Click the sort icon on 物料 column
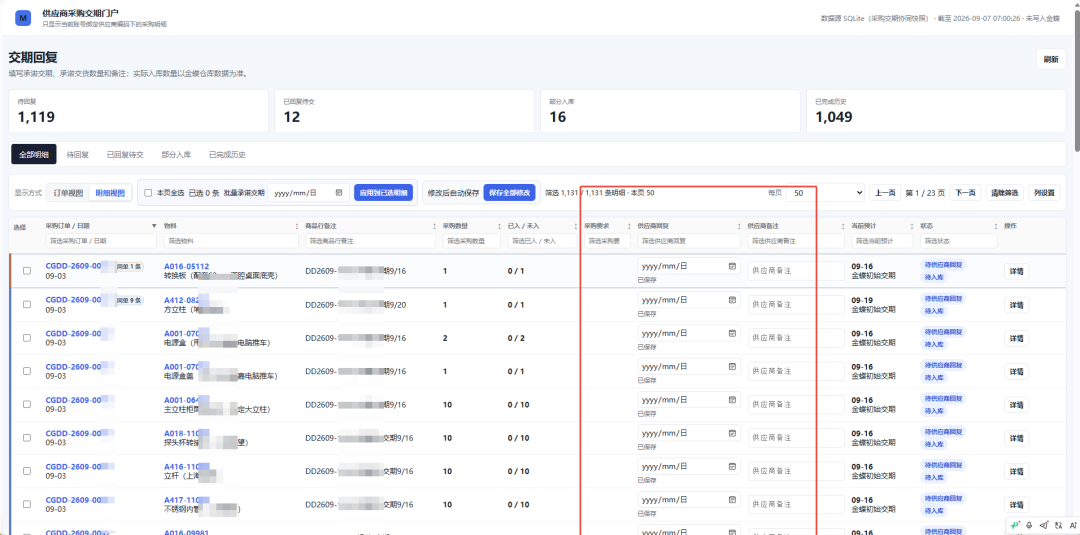Screen dimensions: 1080x535 (x=296, y=226)
